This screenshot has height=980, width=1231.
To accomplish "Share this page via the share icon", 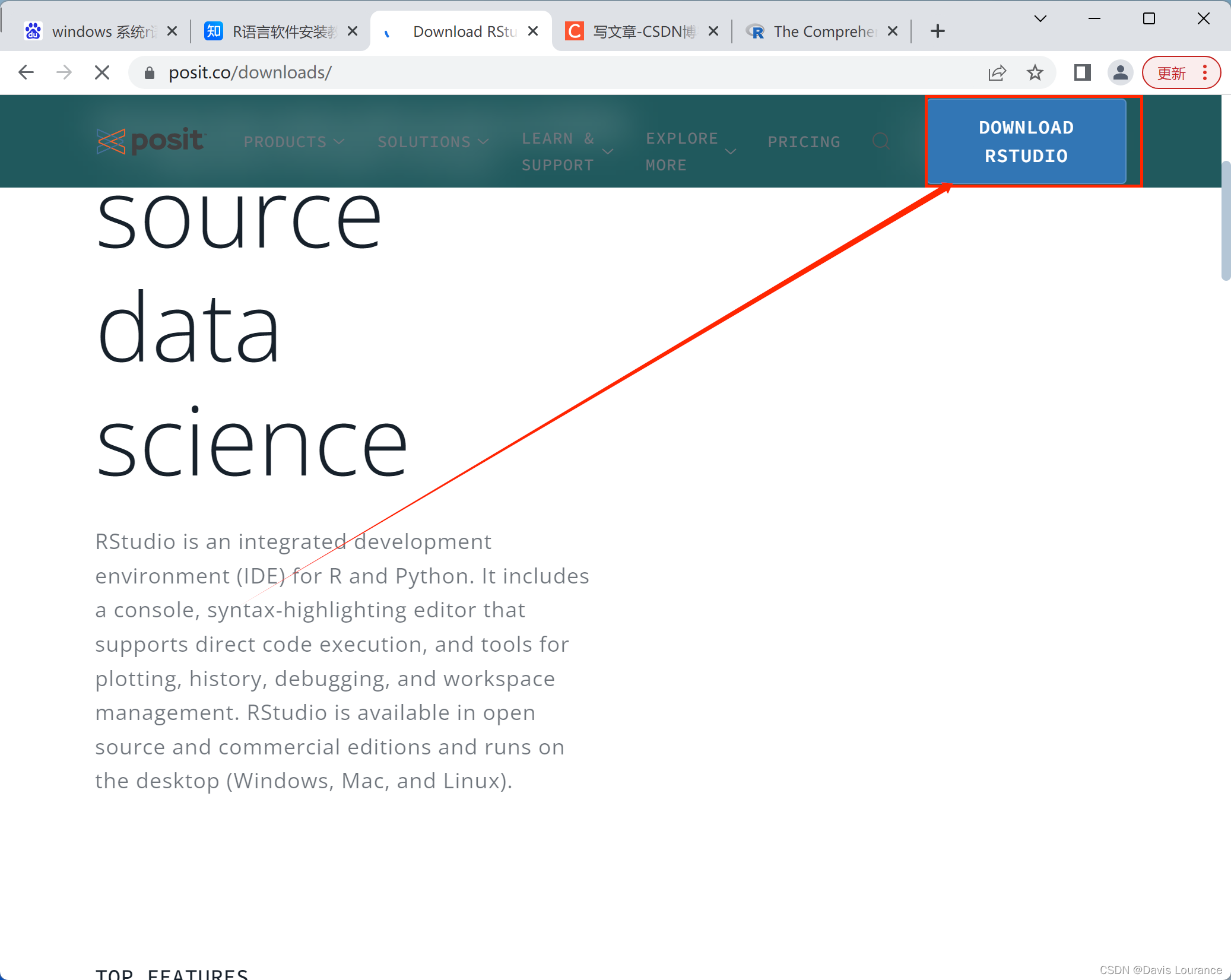I will [997, 72].
